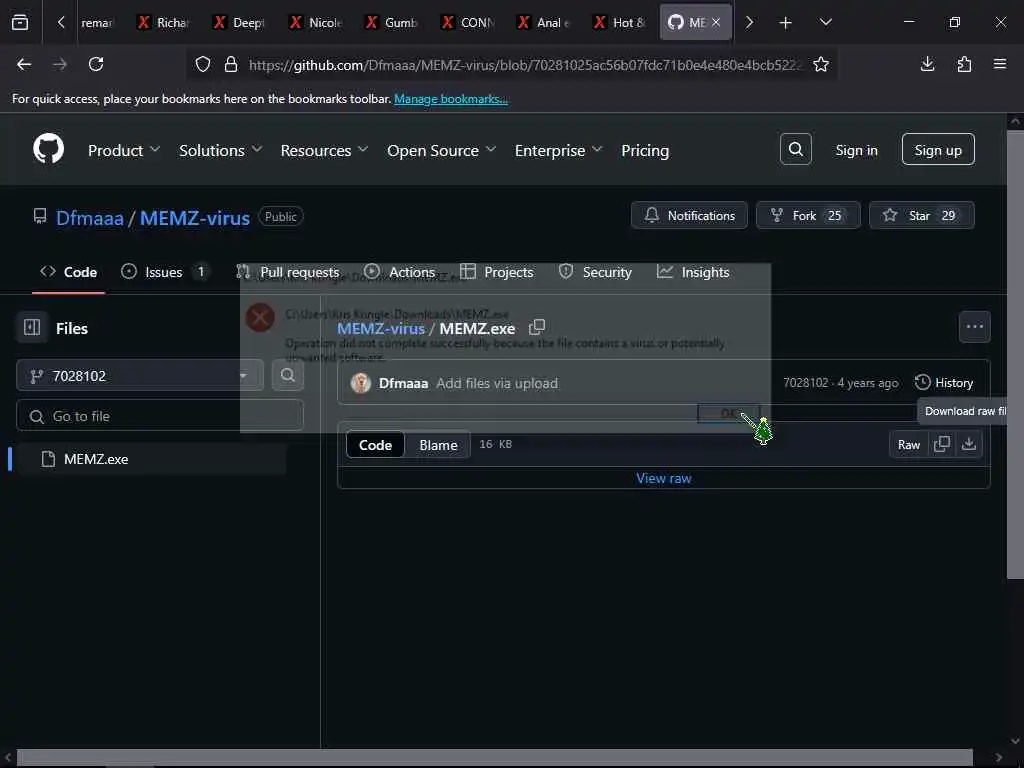Expand the Resources dropdown

(x=324, y=150)
